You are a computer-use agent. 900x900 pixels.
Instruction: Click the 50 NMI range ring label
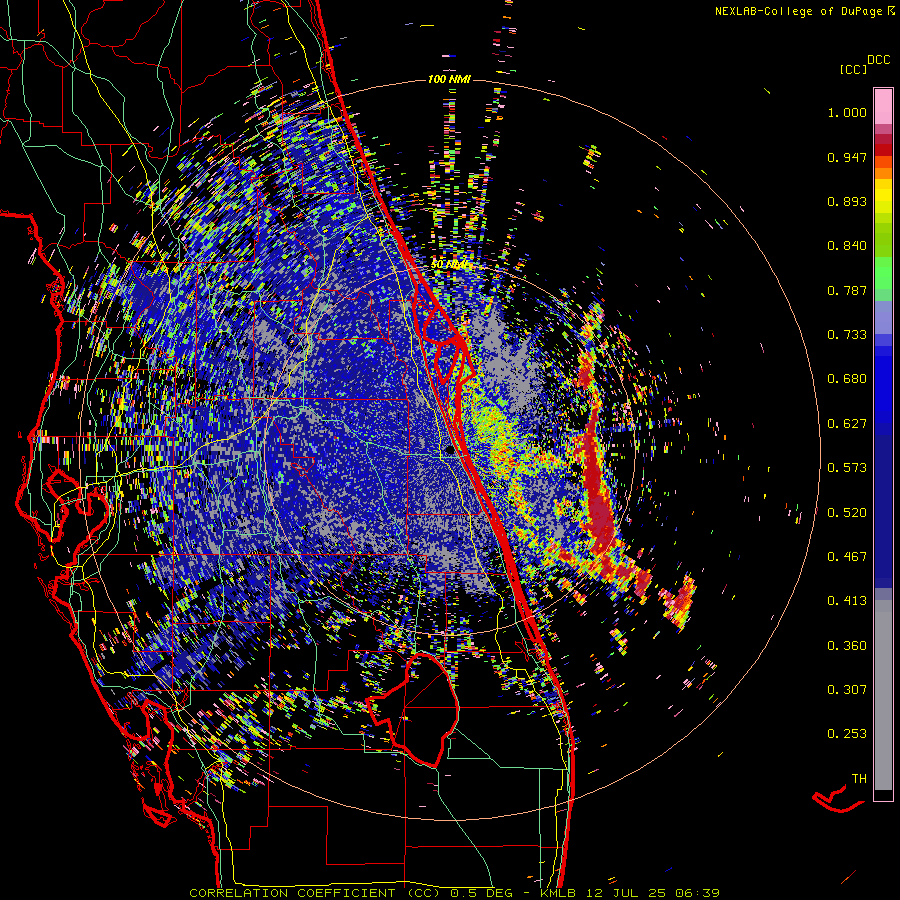[449, 265]
